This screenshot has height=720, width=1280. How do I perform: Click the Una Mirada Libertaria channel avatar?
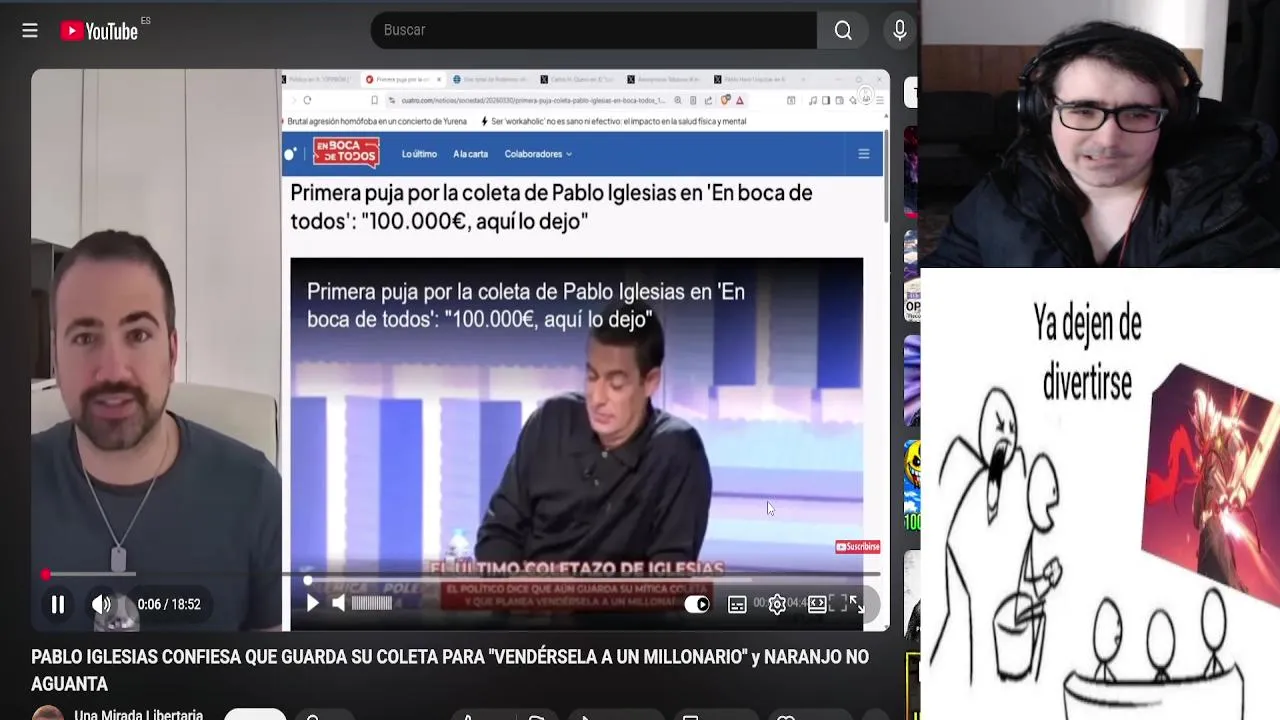pos(47,713)
